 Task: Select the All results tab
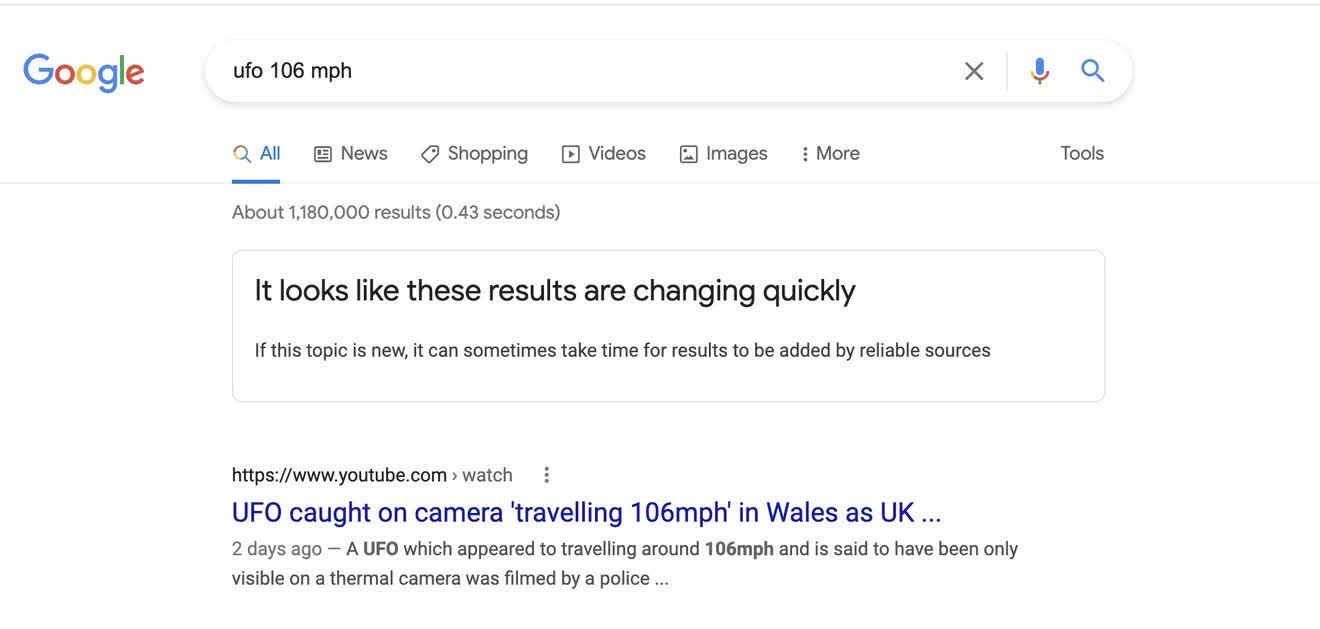[257, 154]
